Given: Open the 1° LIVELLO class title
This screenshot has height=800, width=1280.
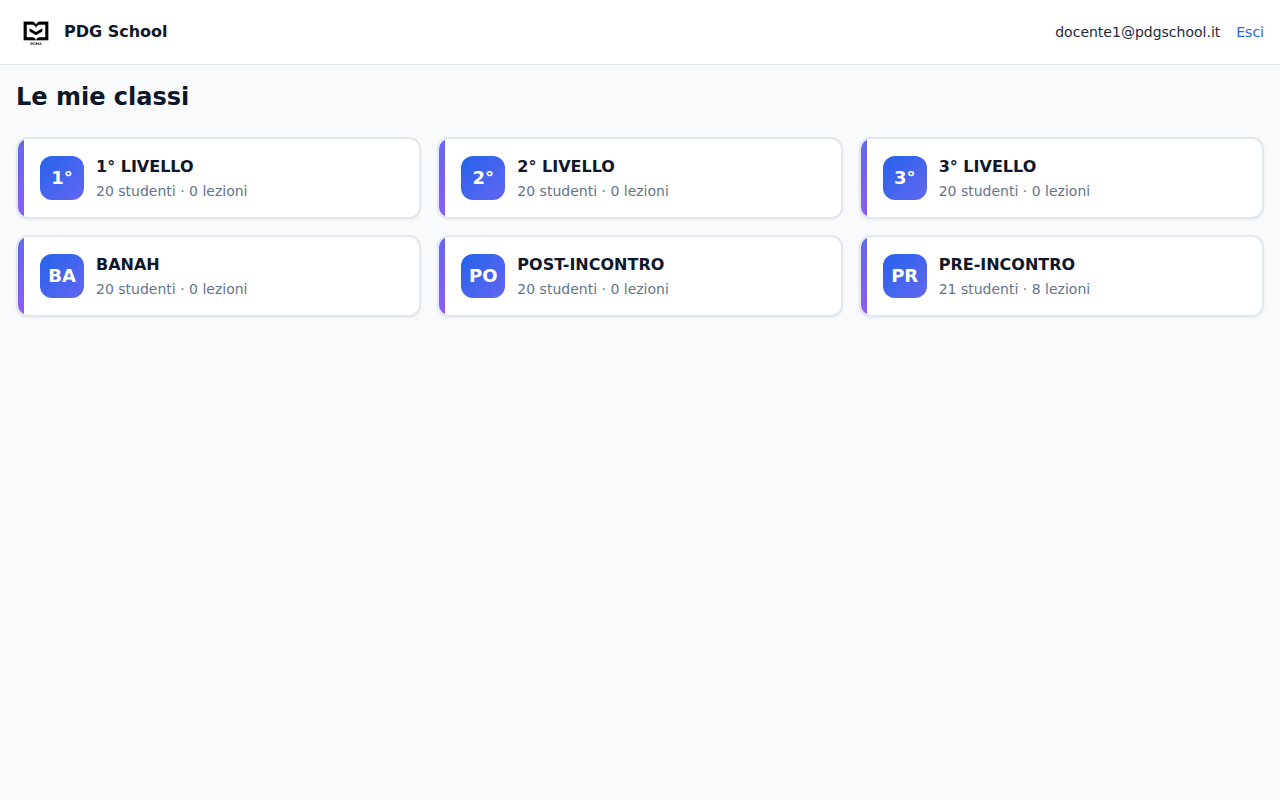Looking at the screenshot, I should click(145, 166).
